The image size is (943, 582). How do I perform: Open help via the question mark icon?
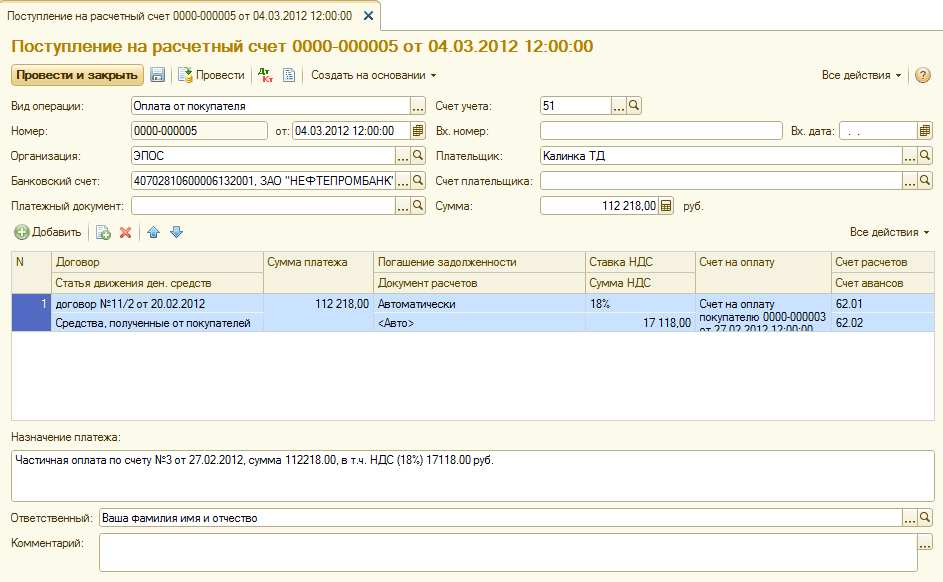point(923,76)
